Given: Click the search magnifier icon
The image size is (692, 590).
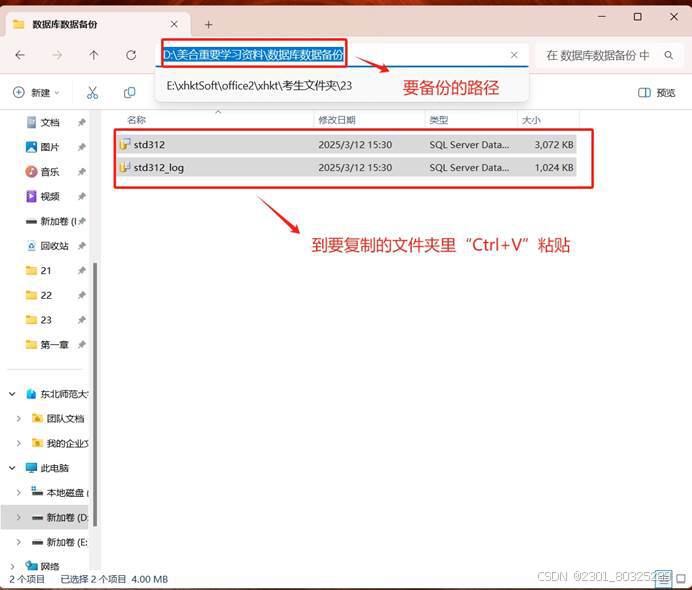Looking at the screenshot, I should (x=669, y=55).
